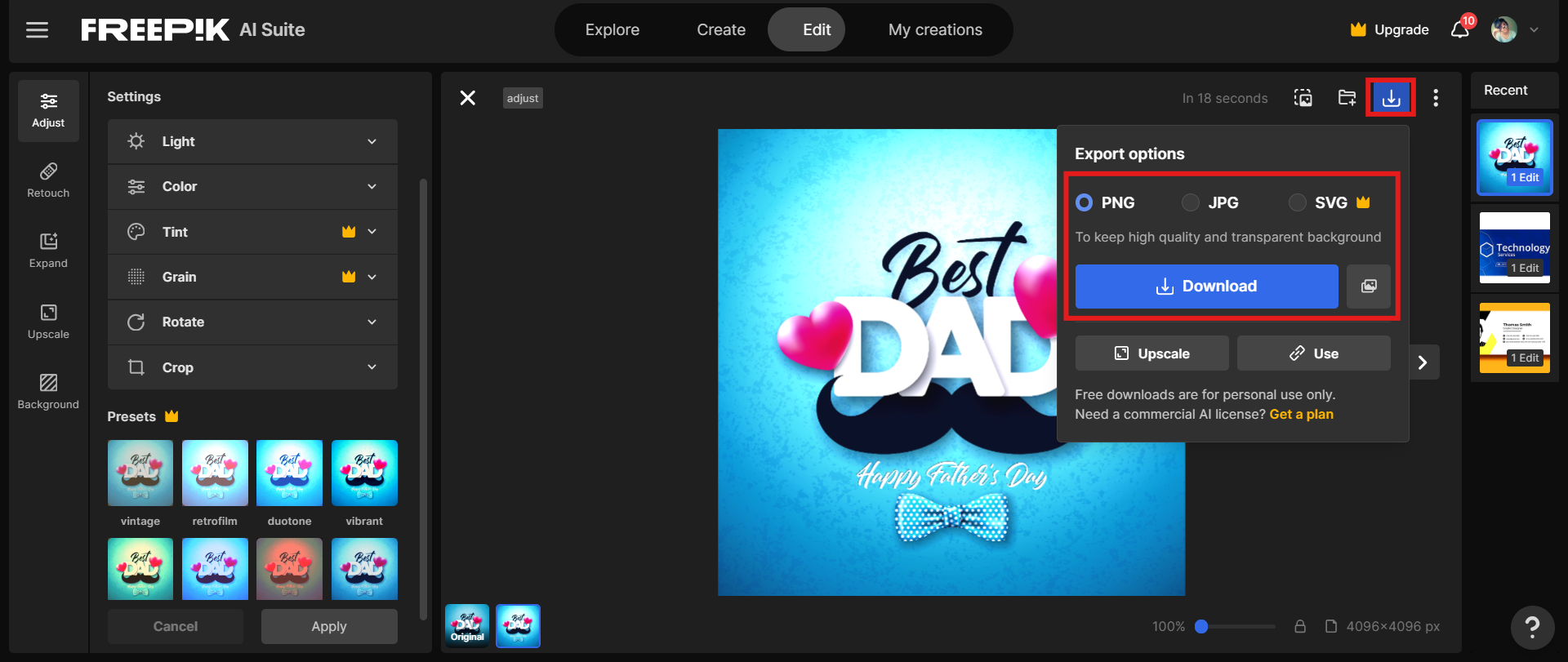Open the notifications bell
Screen dimensions: 1568x662
(x=1460, y=30)
